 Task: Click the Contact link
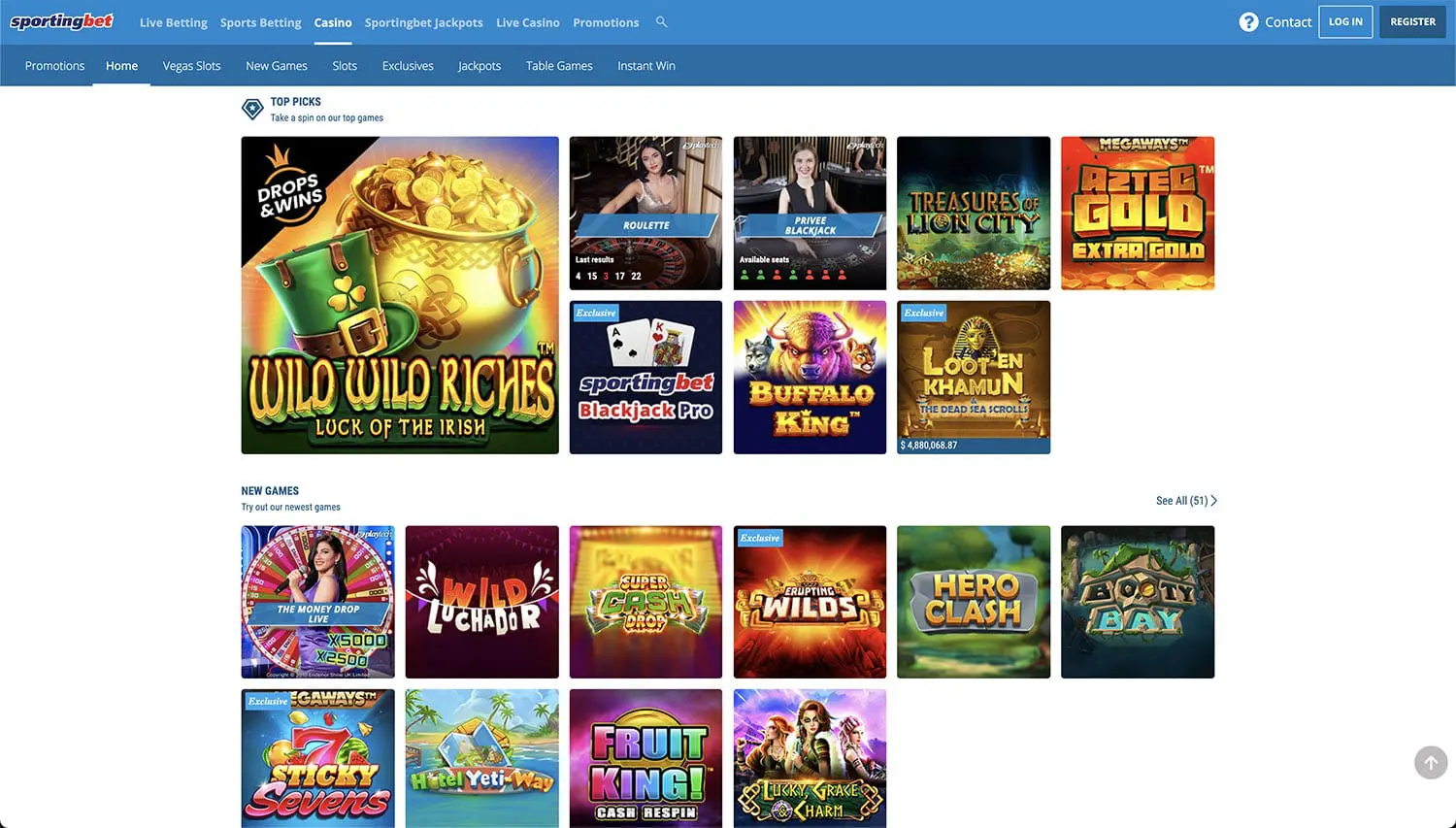tap(1288, 22)
